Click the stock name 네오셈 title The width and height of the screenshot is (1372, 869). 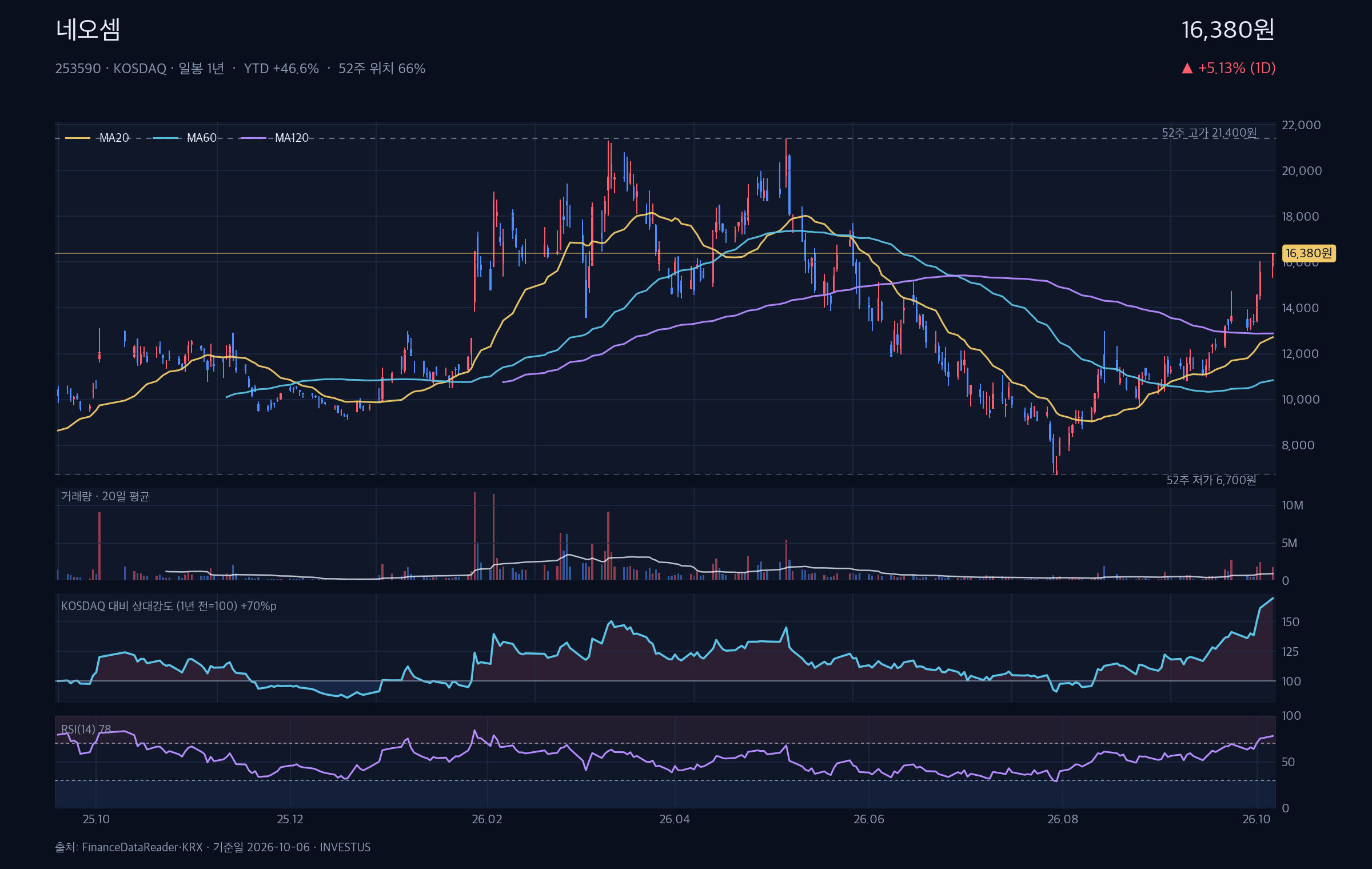[x=88, y=30]
